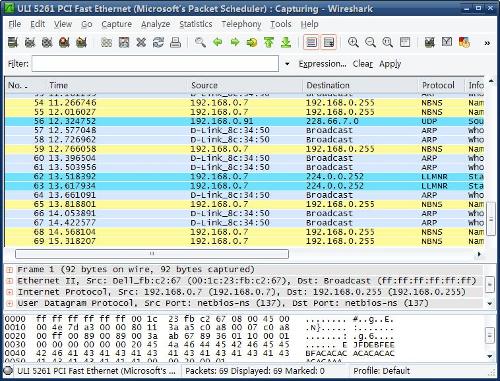This screenshot has height=381, width=500.
Task: Click the Apply filter button
Action: [390, 64]
